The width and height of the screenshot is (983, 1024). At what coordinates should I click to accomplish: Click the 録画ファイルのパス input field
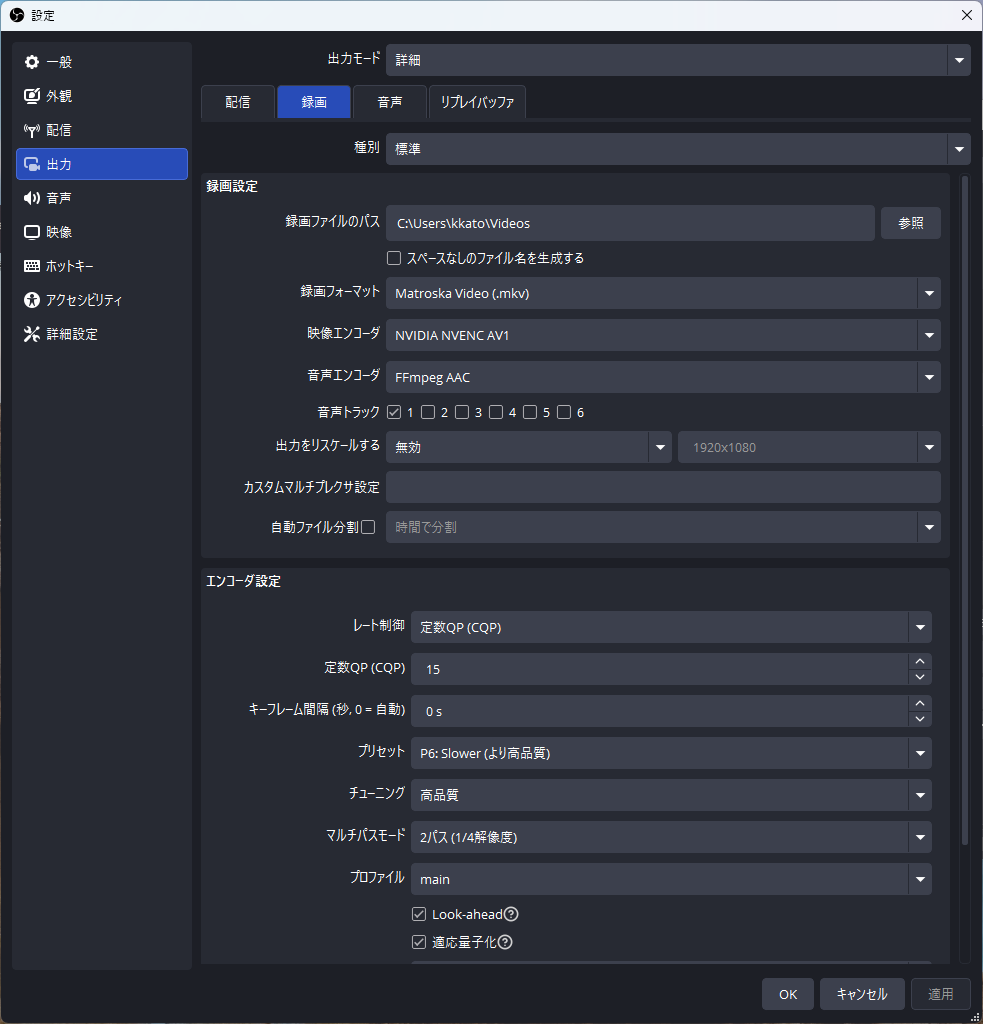click(x=630, y=223)
